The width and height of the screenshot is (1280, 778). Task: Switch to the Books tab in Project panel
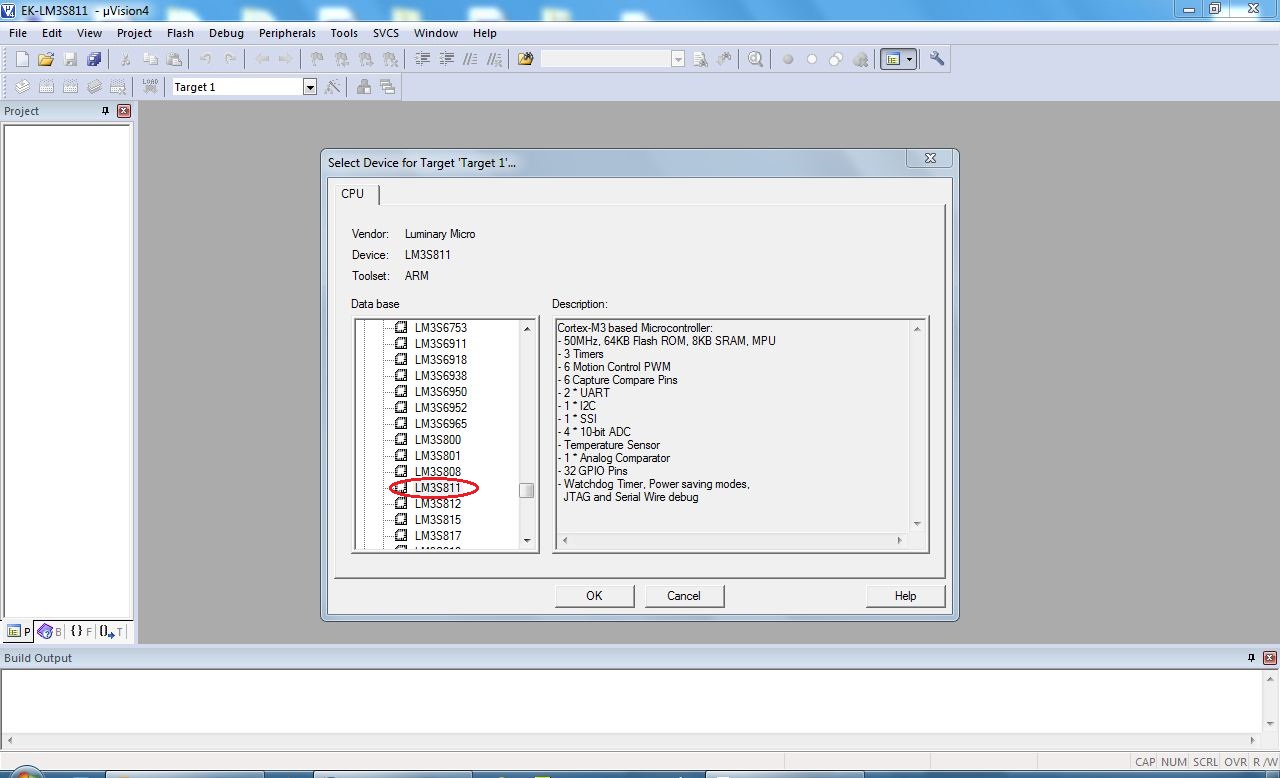49,632
